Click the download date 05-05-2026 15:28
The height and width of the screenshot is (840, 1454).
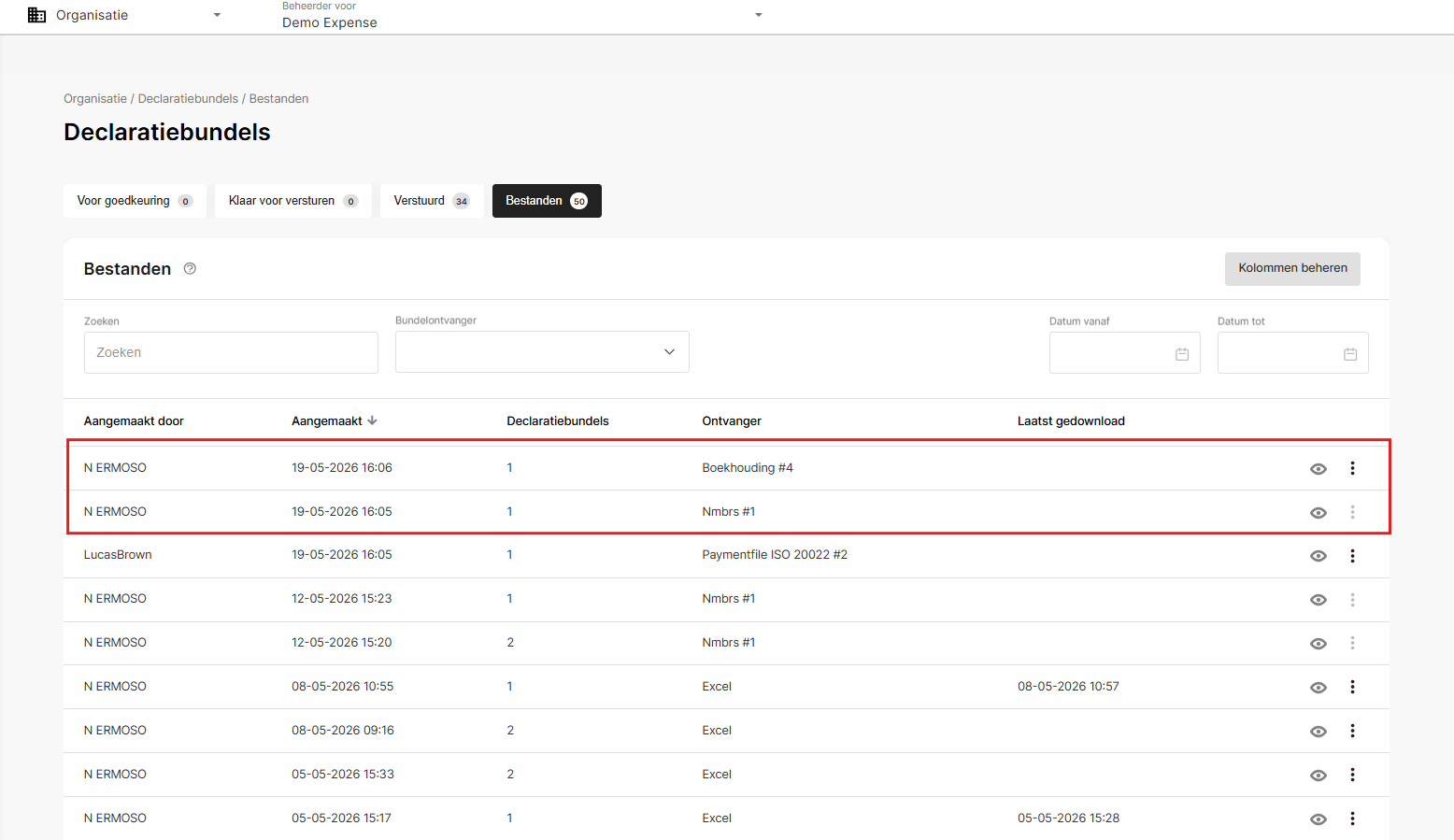[x=1068, y=819]
